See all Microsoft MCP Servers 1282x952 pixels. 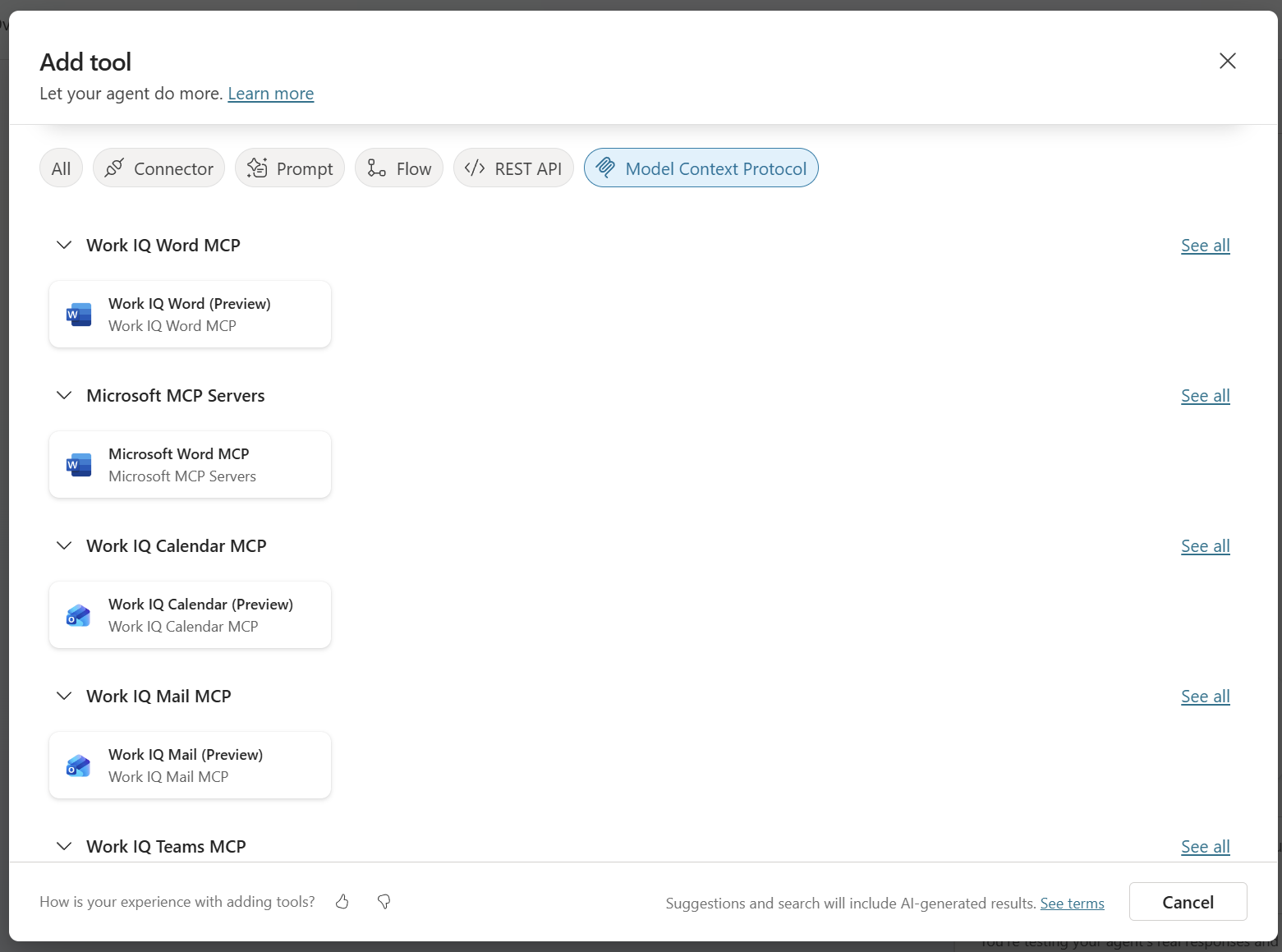tap(1205, 395)
